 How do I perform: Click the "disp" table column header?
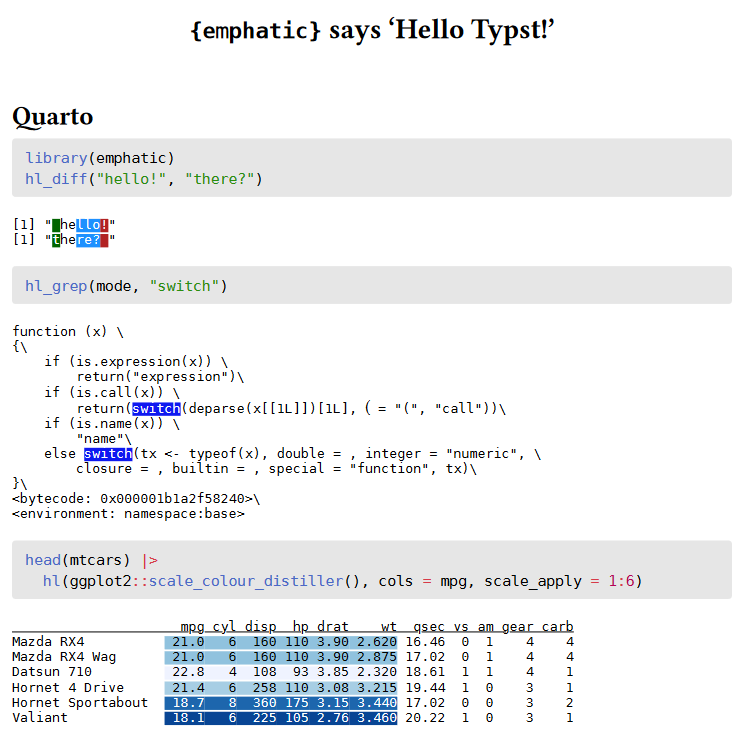[260, 626]
